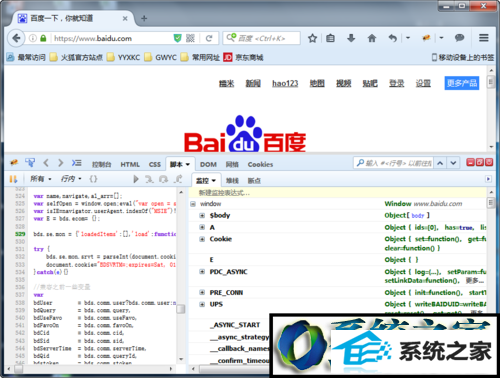Click the 更多产品 button
The height and width of the screenshot is (378, 500).
coord(462,83)
